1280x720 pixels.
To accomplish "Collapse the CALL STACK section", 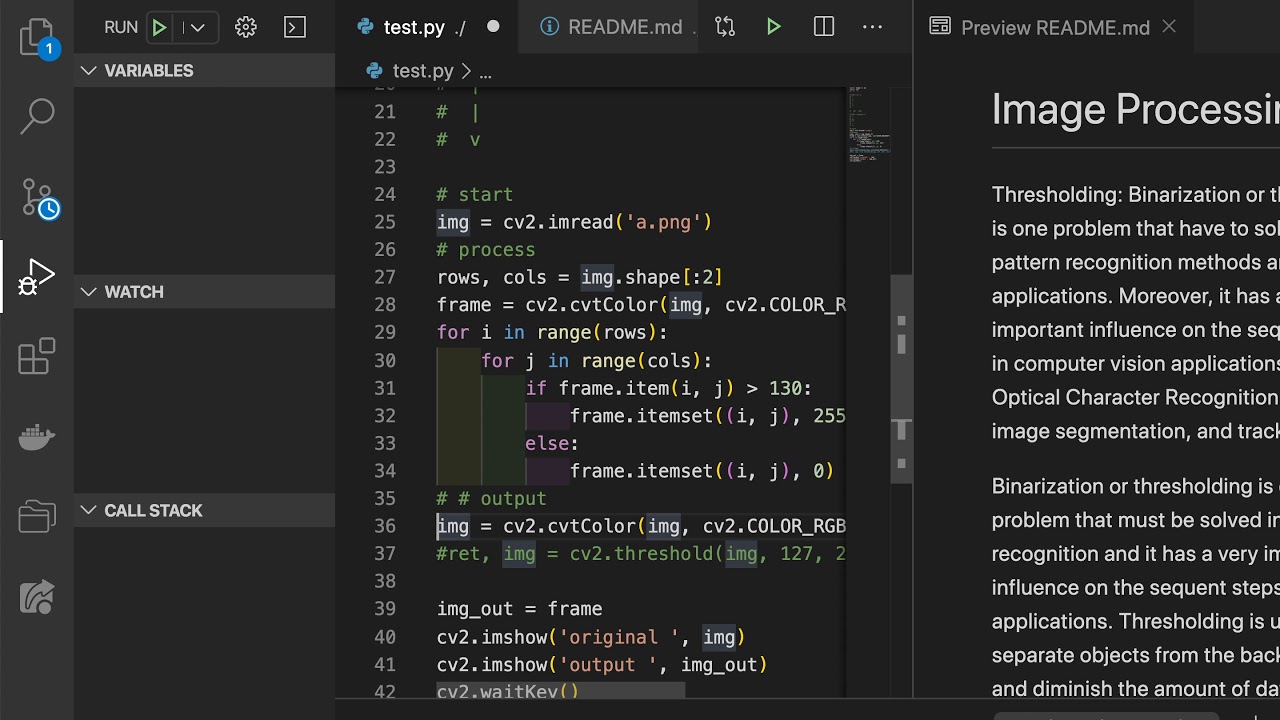I will (x=89, y=510).
